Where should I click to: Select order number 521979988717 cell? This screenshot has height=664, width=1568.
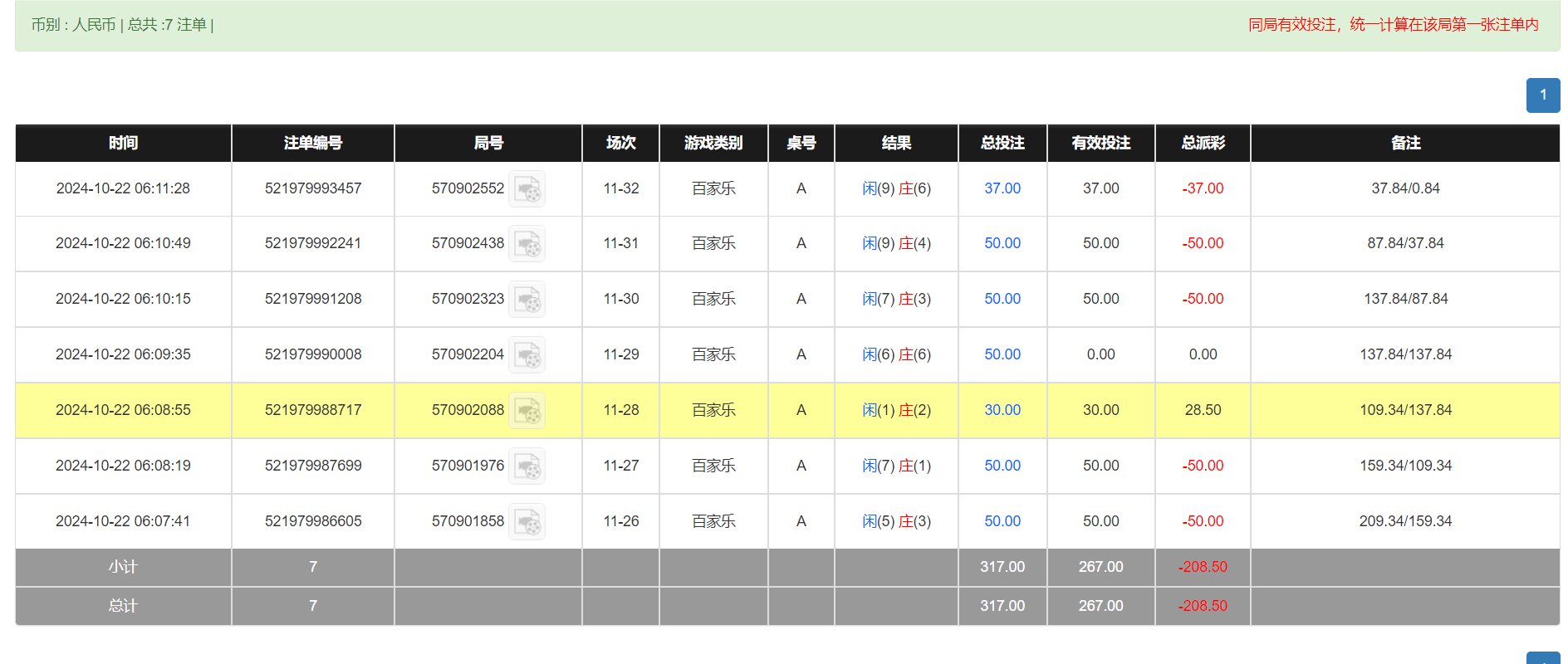tap(312, 410)
